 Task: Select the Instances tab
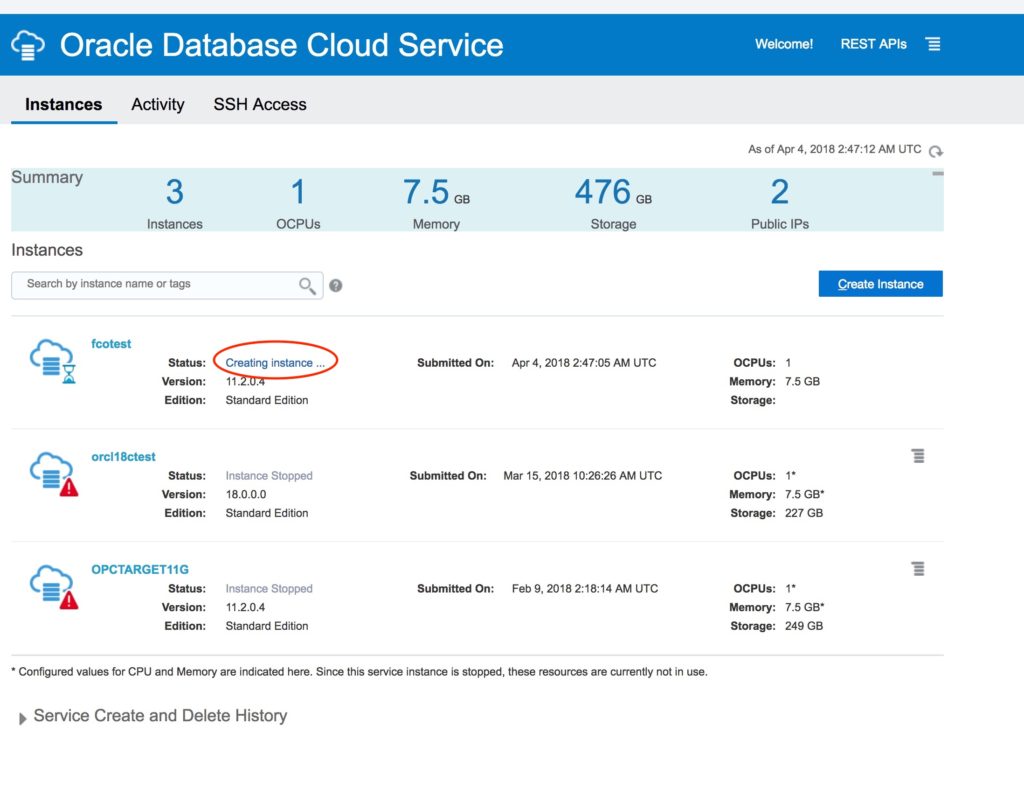tap(63, 104)
